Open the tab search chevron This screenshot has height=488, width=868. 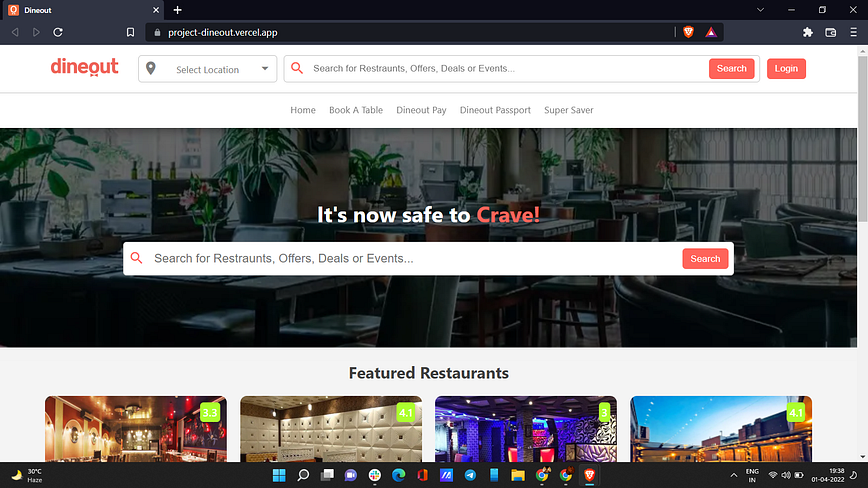[x=761, y=10]
